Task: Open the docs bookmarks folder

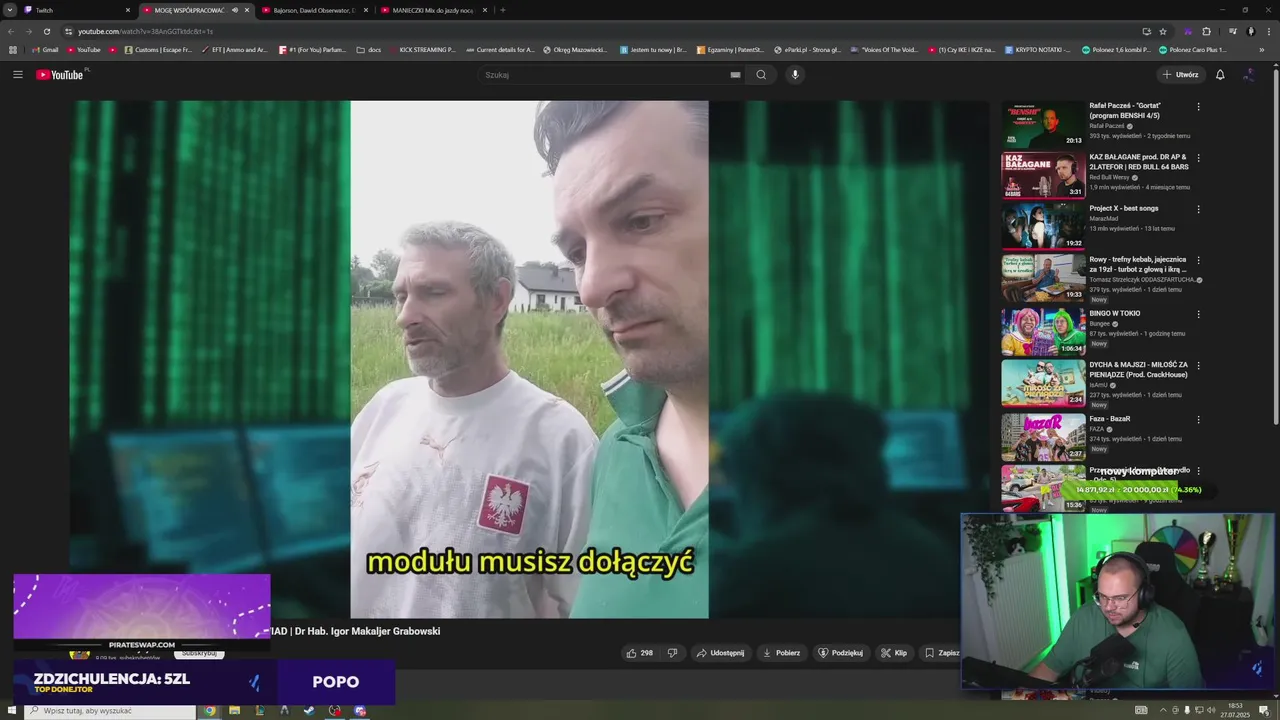Action: click(369, 49)
